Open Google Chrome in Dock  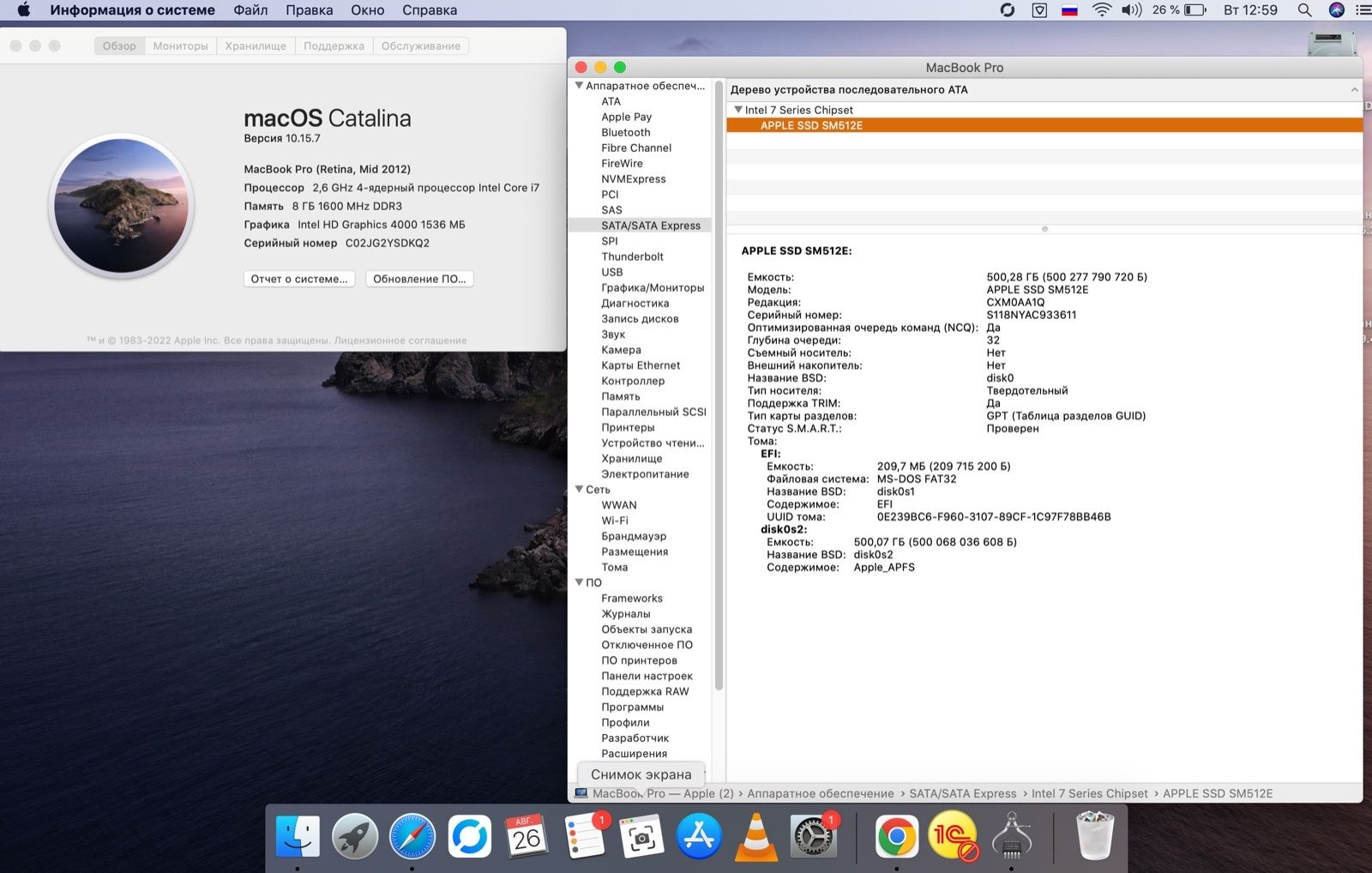pyautogui.click(x=896, y=836)
